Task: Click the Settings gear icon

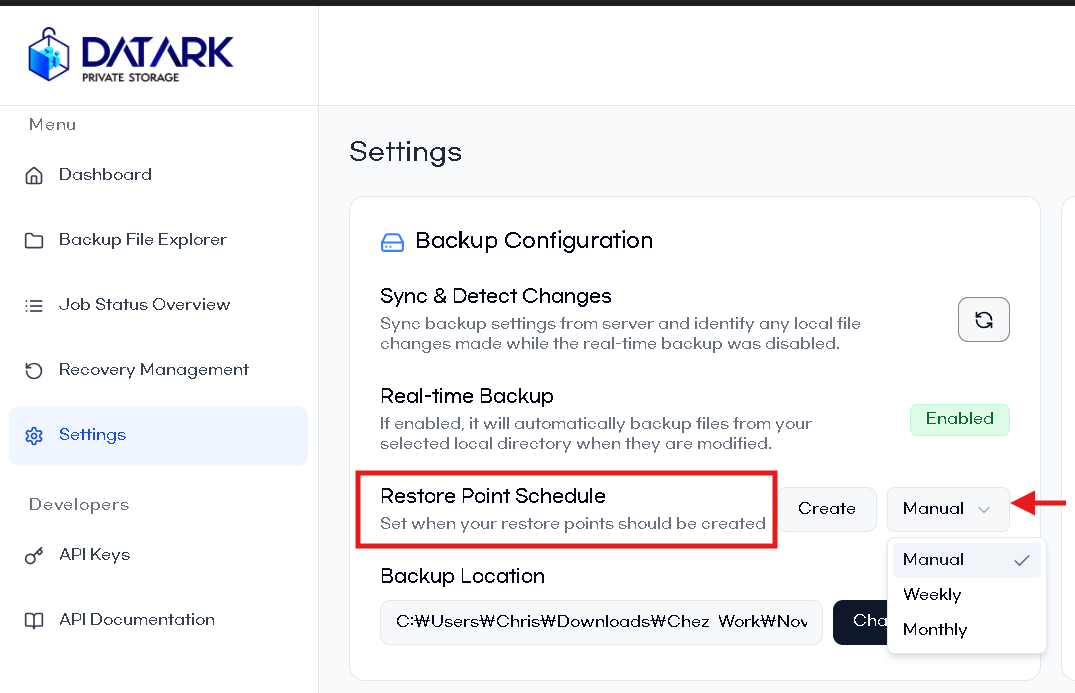Action: [34, 436]
